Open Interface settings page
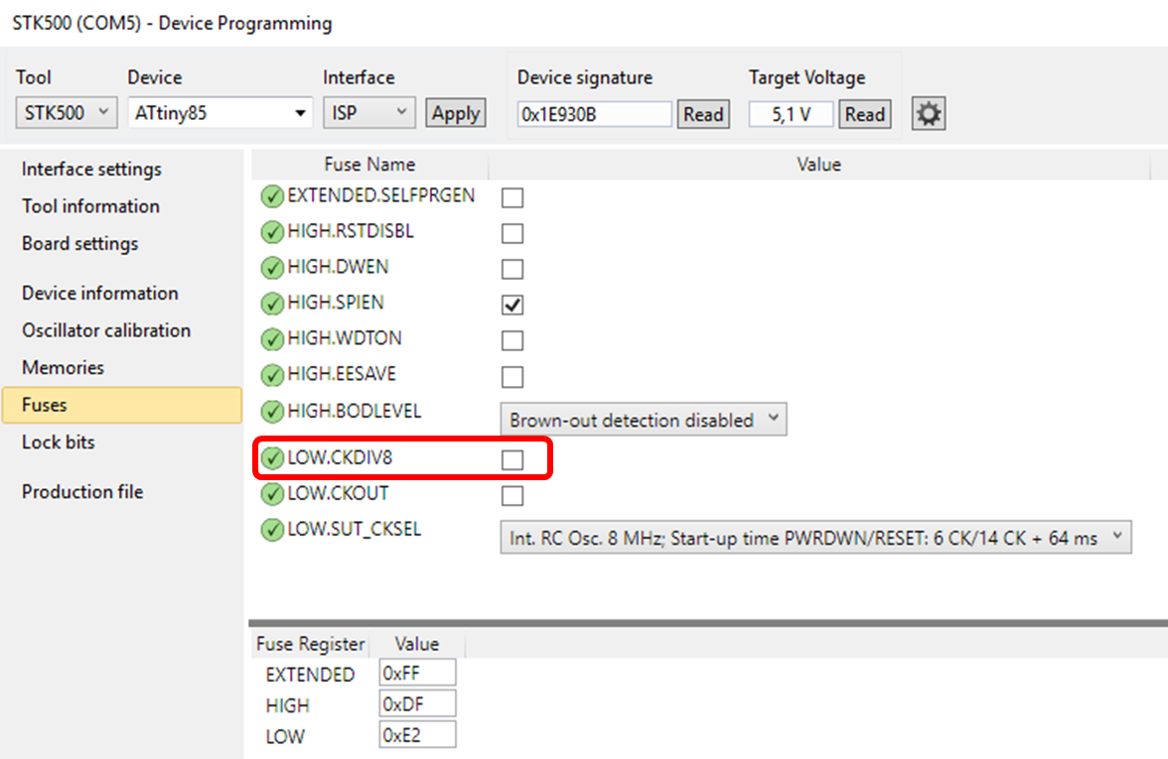This screenshot has height=759, width=1168. tap(92, 169)
